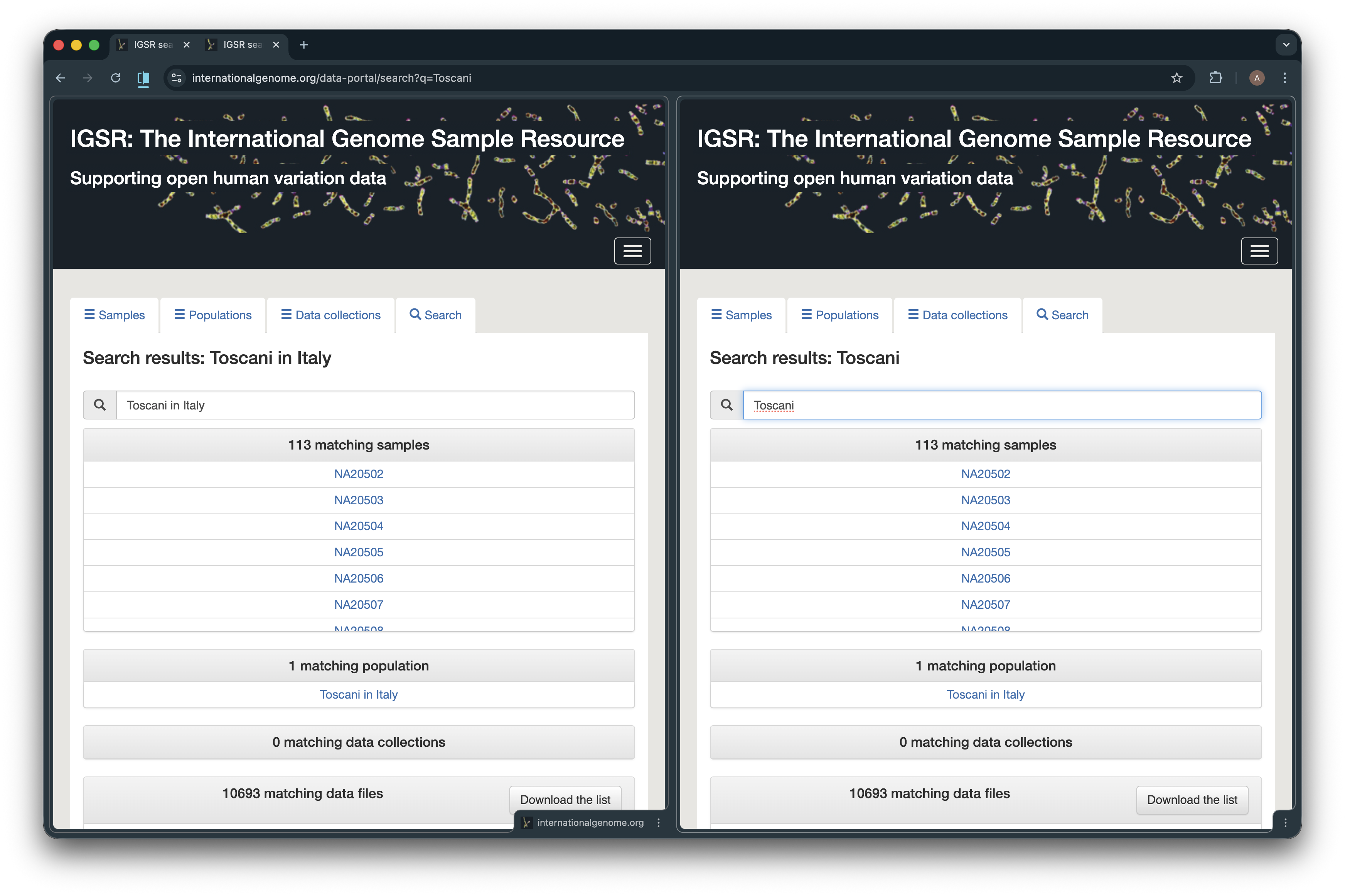Click the search magnifier icon beside Toscani field
This screenshot has width=1345, height=896.
pos(727,404)
